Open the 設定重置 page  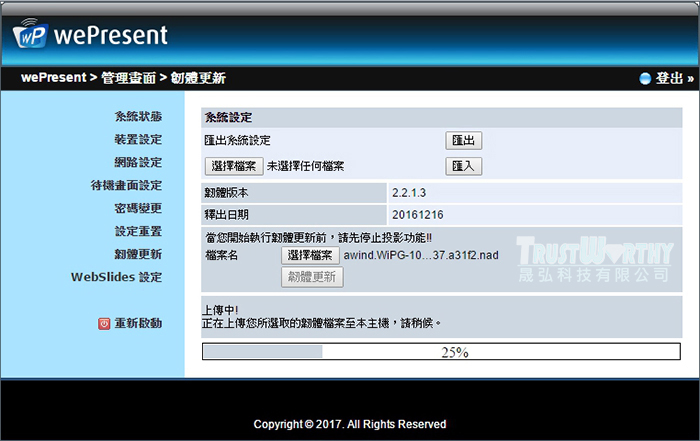[x=138, y=231]
